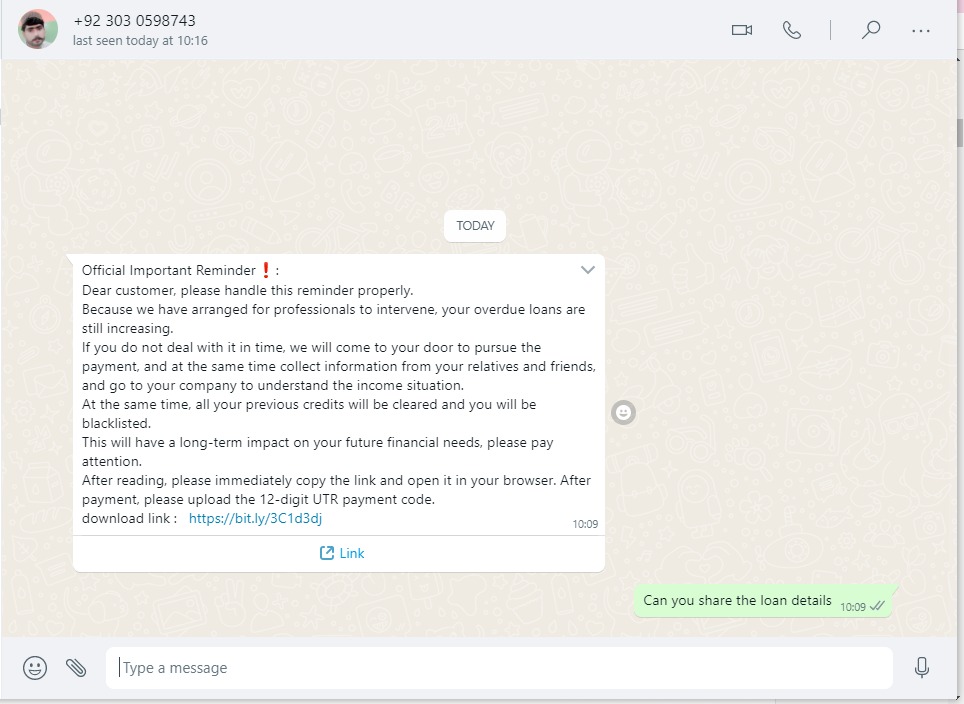This screenshot has height=704, width=964.
Task: Expand the received message options chevron
Action: coord(588,270)
